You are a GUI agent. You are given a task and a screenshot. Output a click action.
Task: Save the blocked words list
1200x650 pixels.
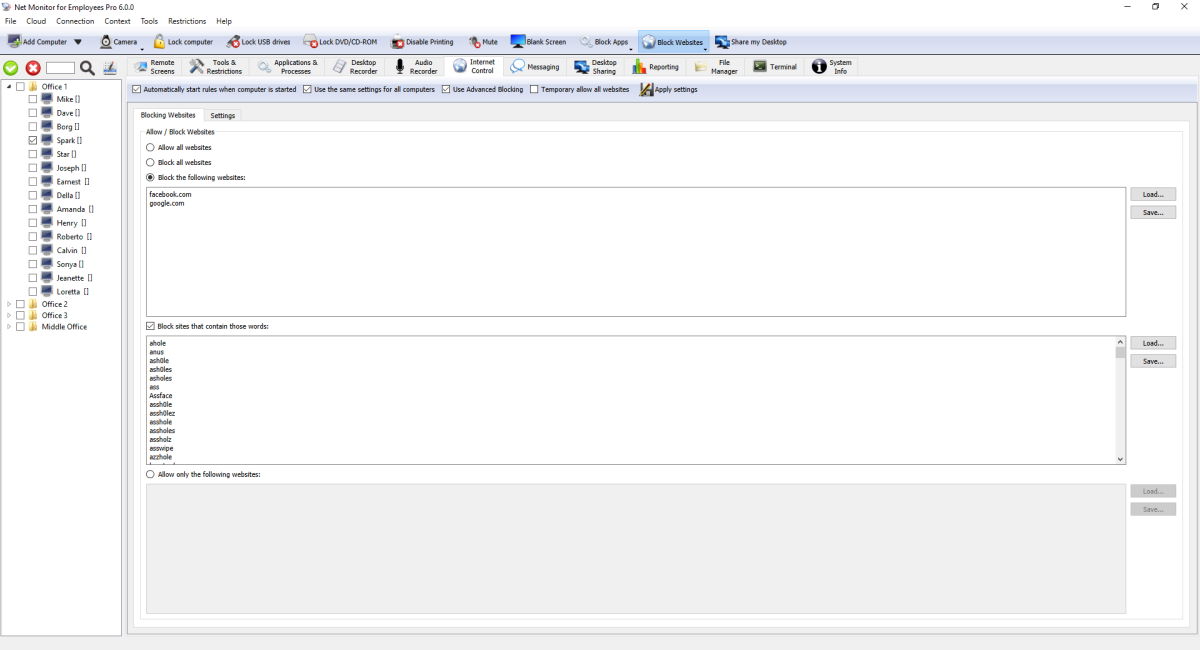coord(1153,361)
